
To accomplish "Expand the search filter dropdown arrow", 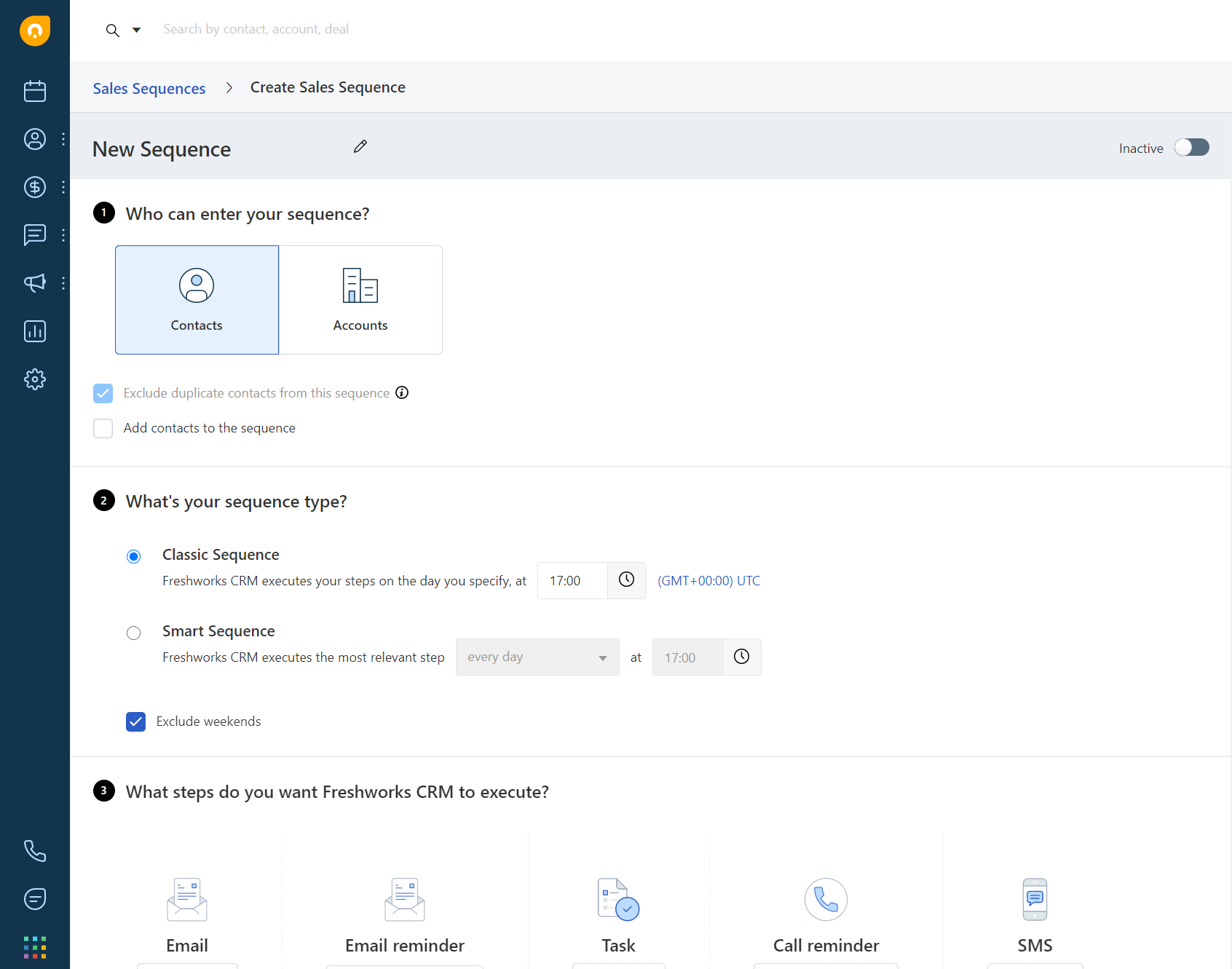I will pyautogui.click(x=136, y=30).
